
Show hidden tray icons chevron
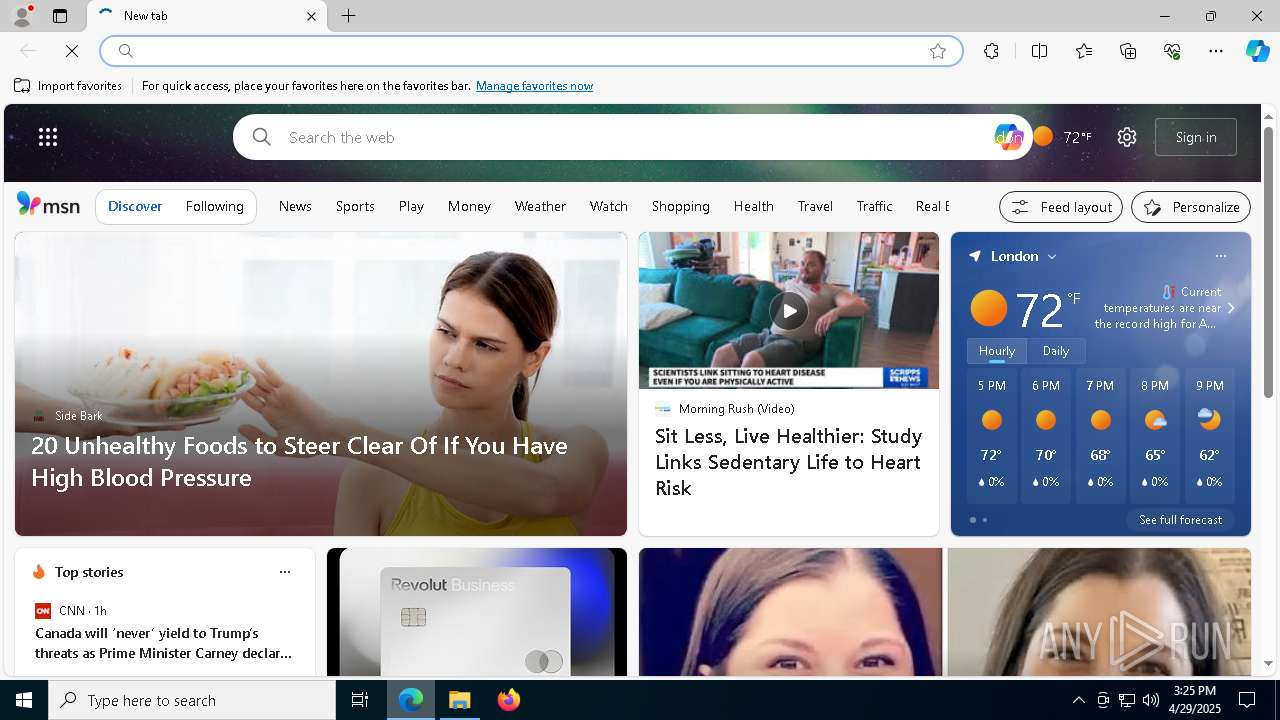click(x=1078, y=700)
